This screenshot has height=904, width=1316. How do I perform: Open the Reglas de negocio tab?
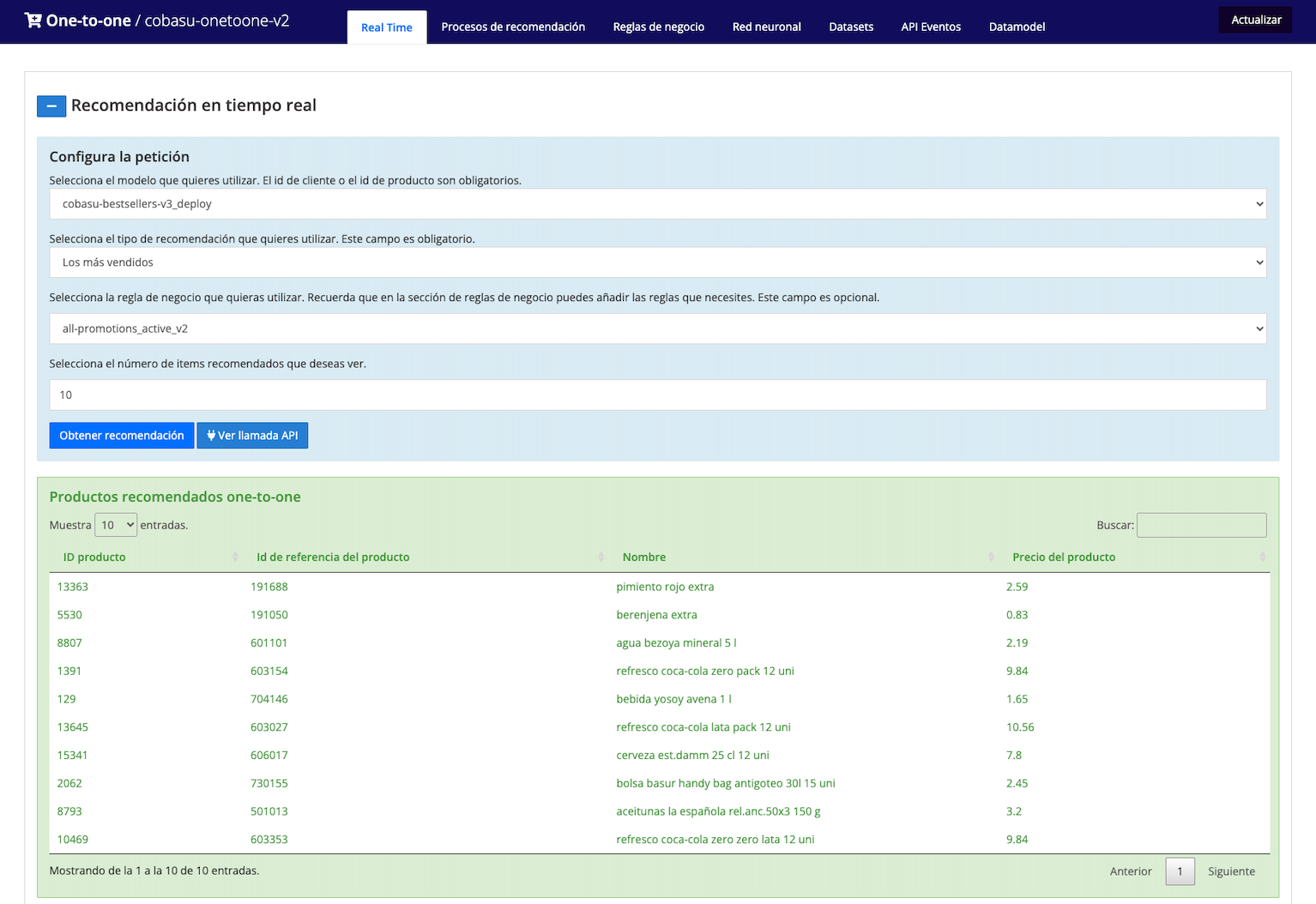click(x=658, y=27)
